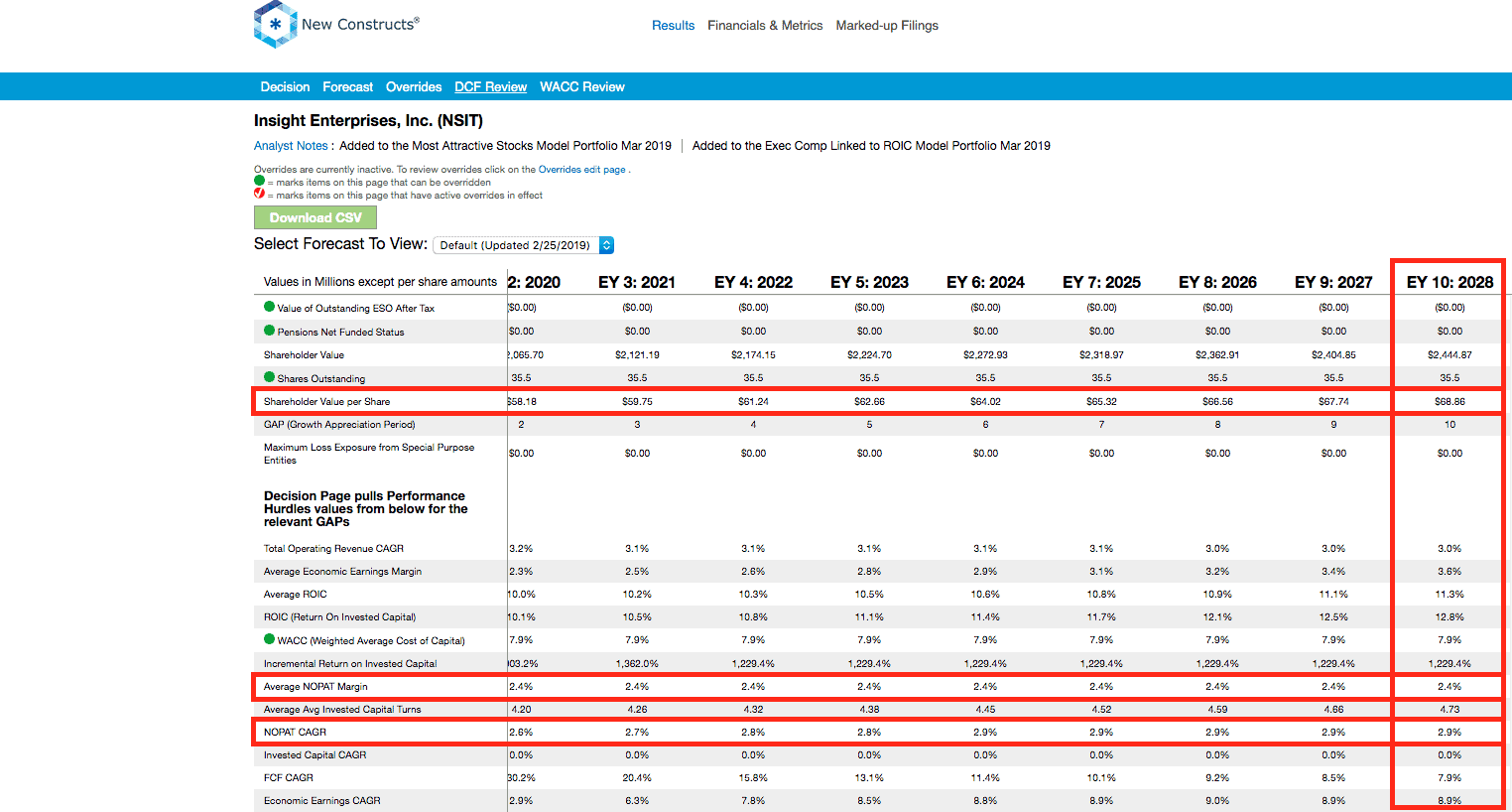Follow the Overrides edit page link
This screenshot has height=812, width=1512.
click(x=581, y=170)
